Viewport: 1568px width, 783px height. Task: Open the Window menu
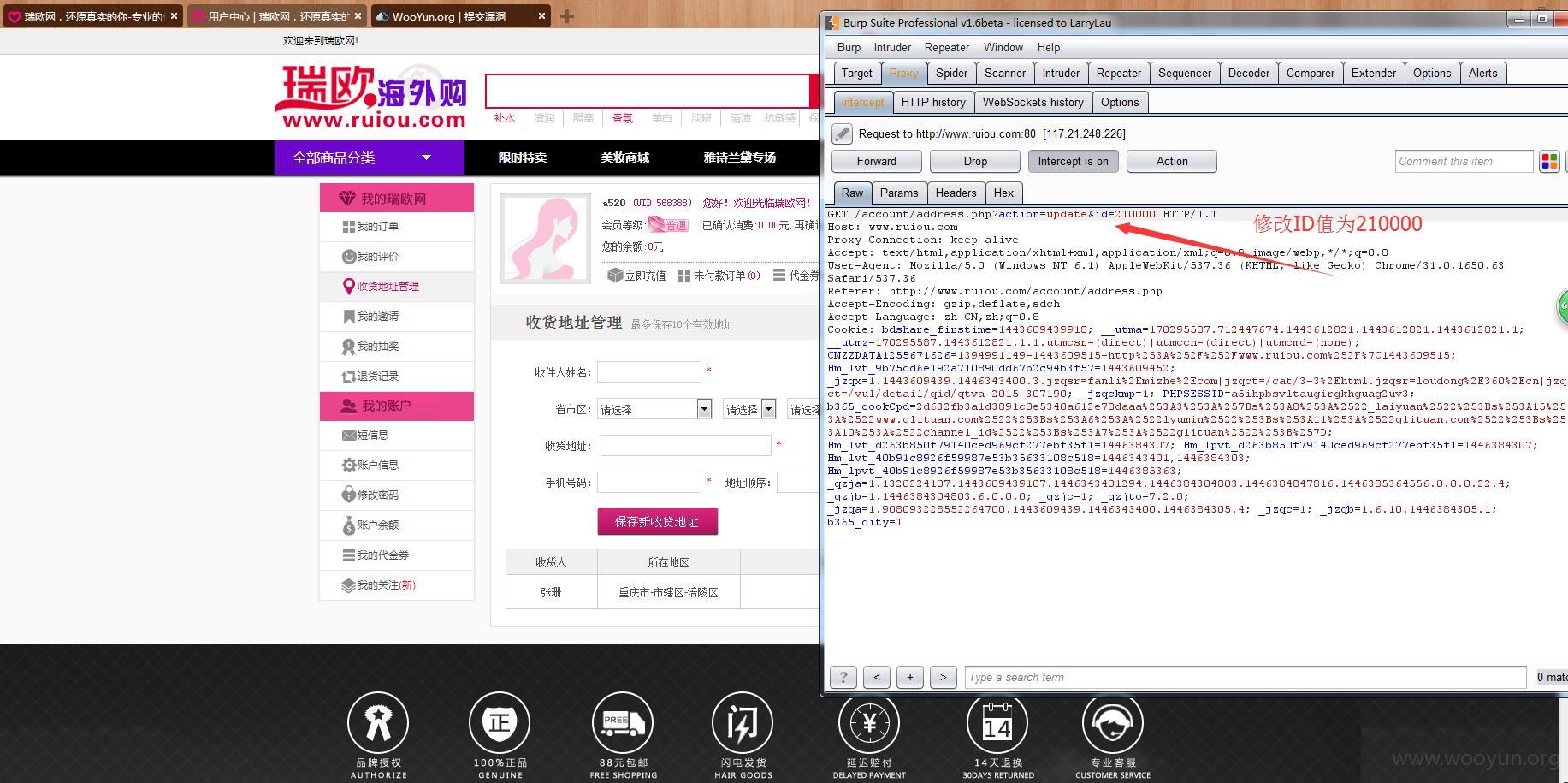(1003, 47)
